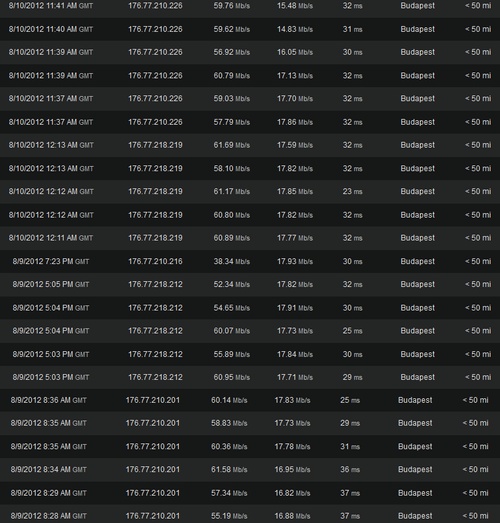
Task: Click the 59.62 Mb/s download speed value
Action: (x=231, y=29)
